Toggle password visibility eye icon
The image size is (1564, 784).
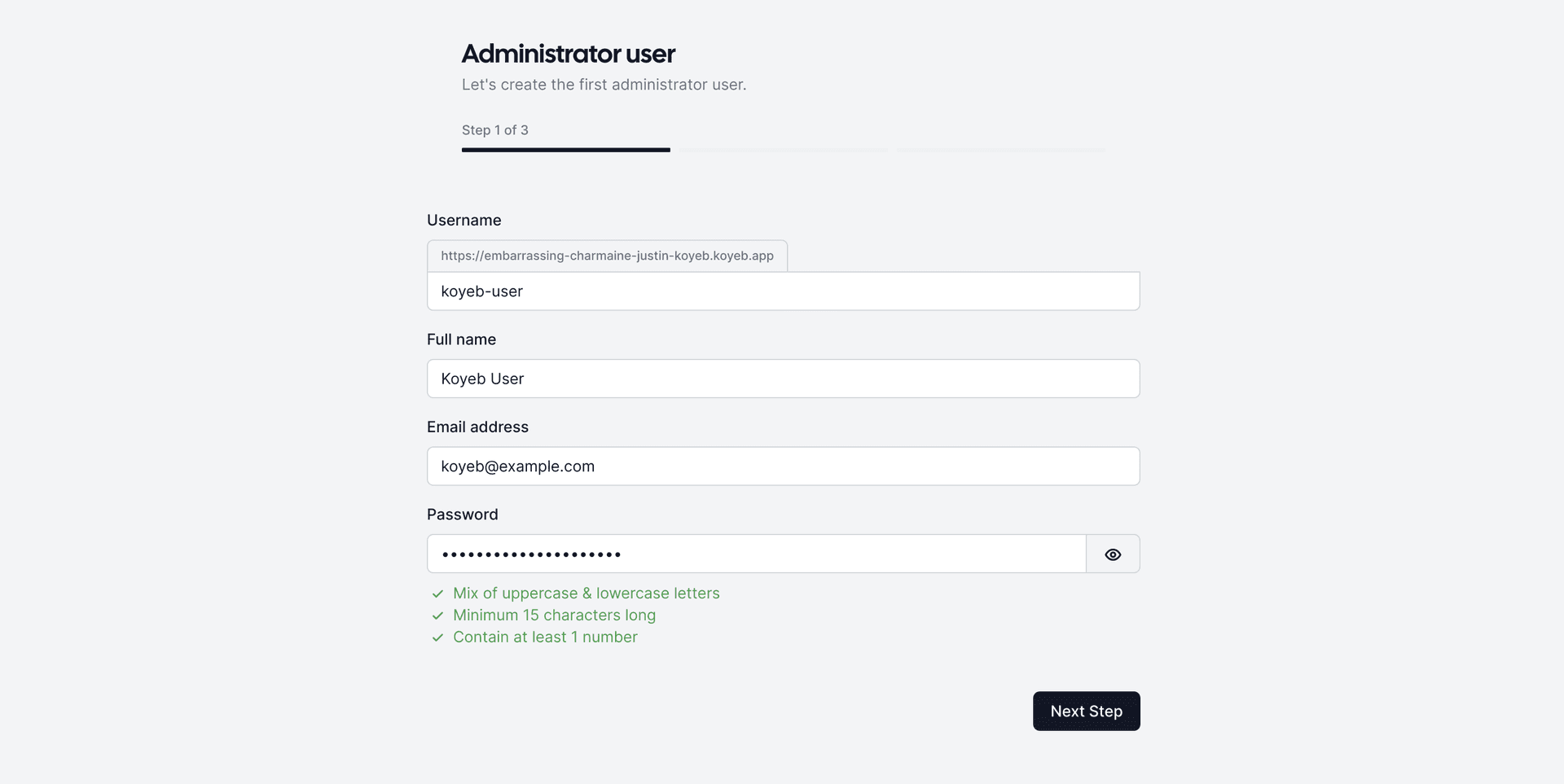pos(1113,554)
